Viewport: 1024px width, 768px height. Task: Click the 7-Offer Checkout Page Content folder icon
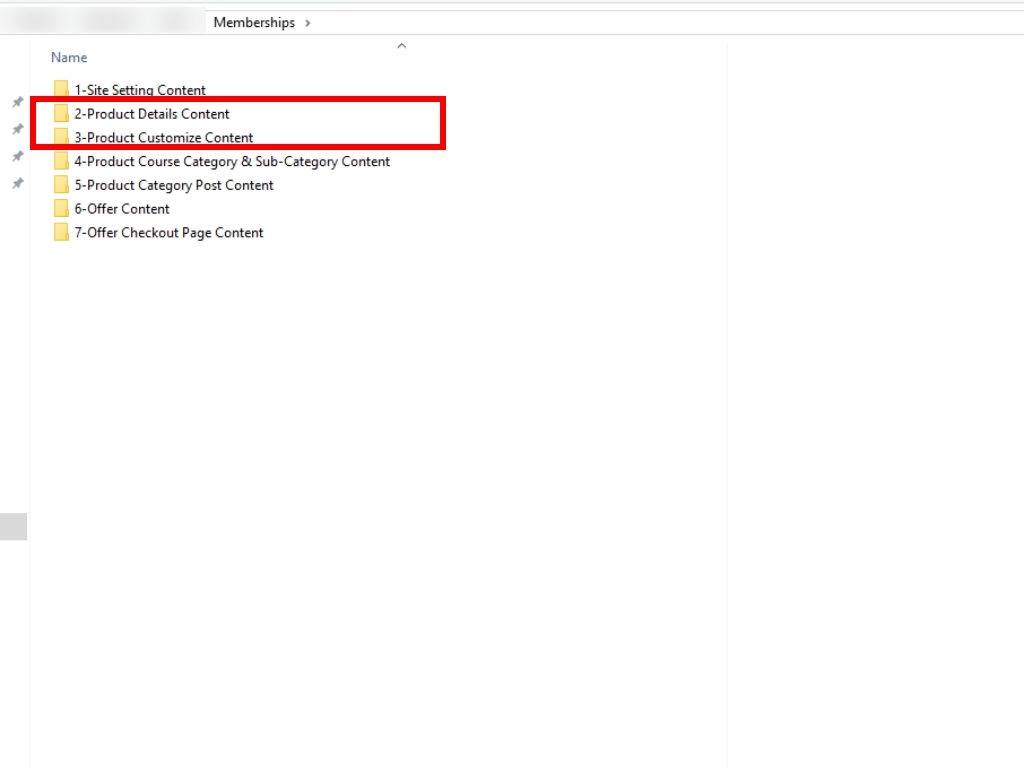pos(61,232)
